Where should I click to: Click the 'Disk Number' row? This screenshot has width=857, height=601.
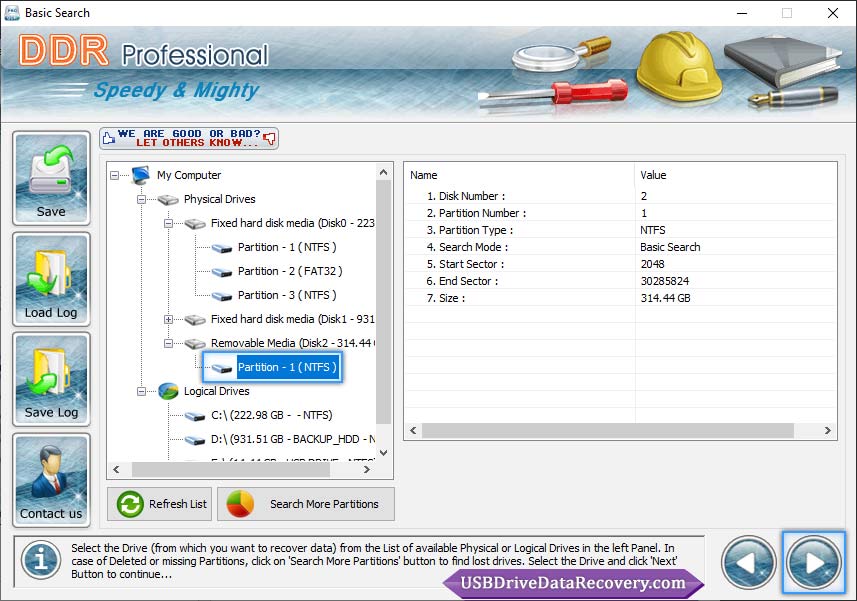pyautogui.click(x=620, y=196)
